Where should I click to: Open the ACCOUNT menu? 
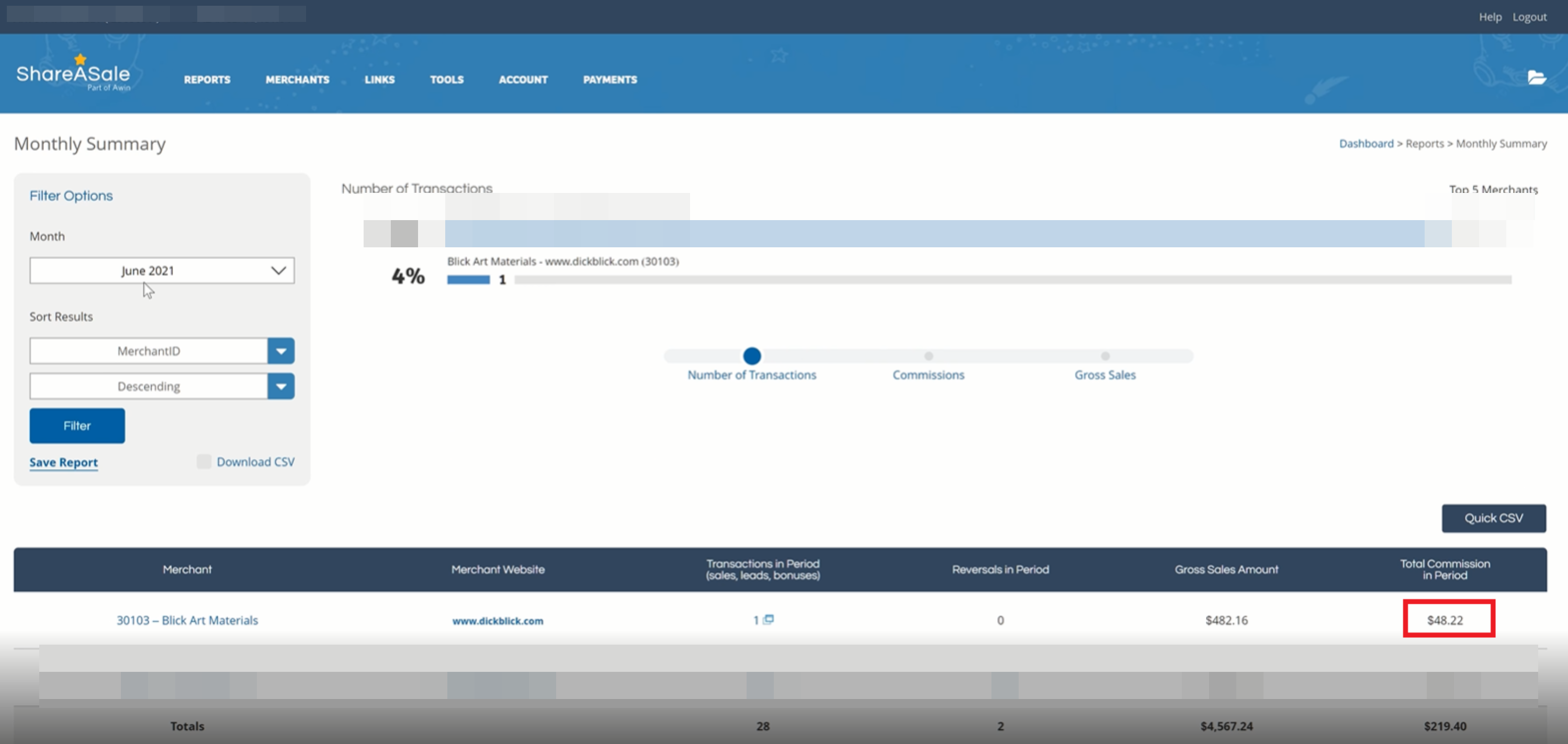coord(523,79)
